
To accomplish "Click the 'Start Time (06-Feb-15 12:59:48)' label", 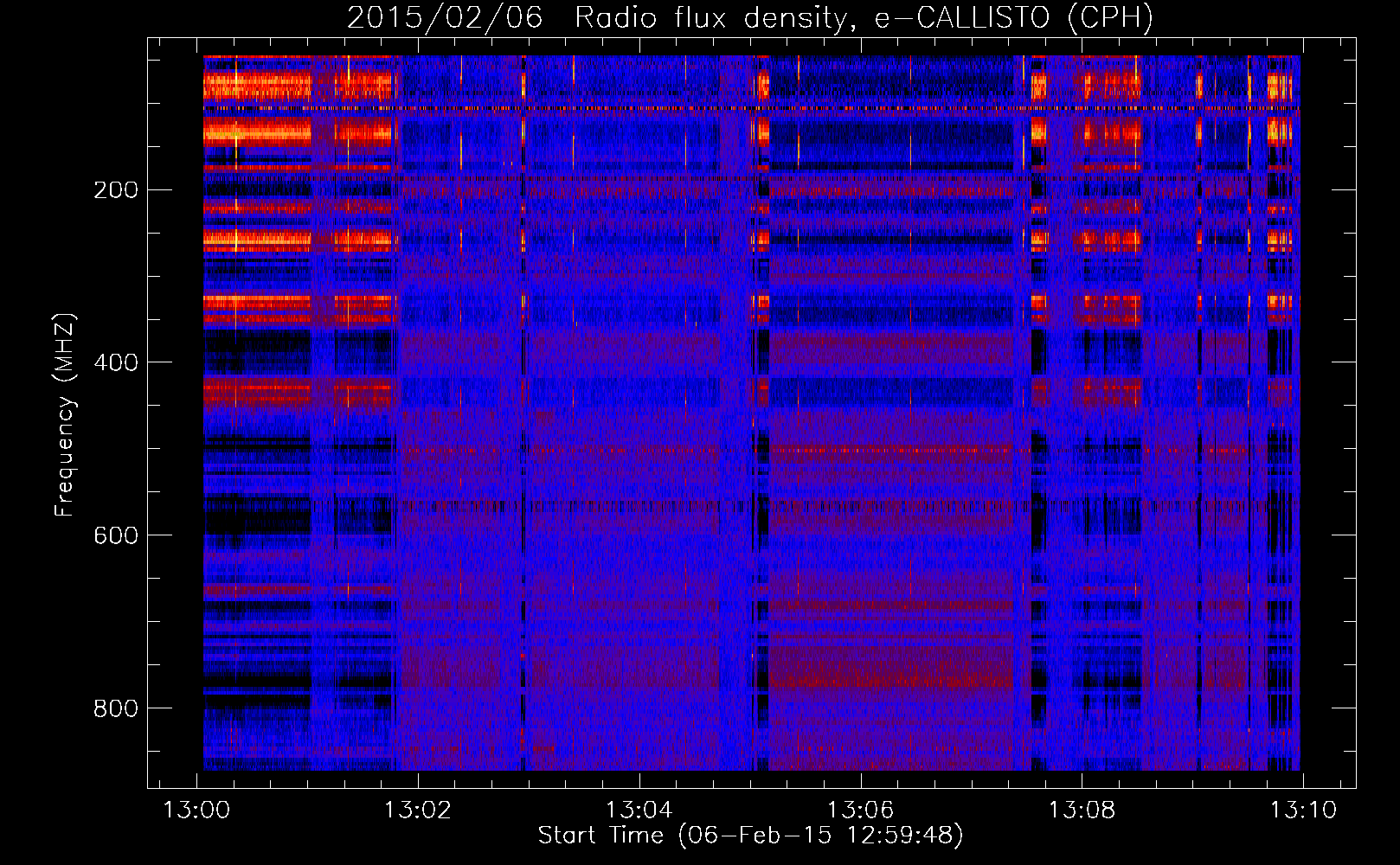I will pos(750,836).
